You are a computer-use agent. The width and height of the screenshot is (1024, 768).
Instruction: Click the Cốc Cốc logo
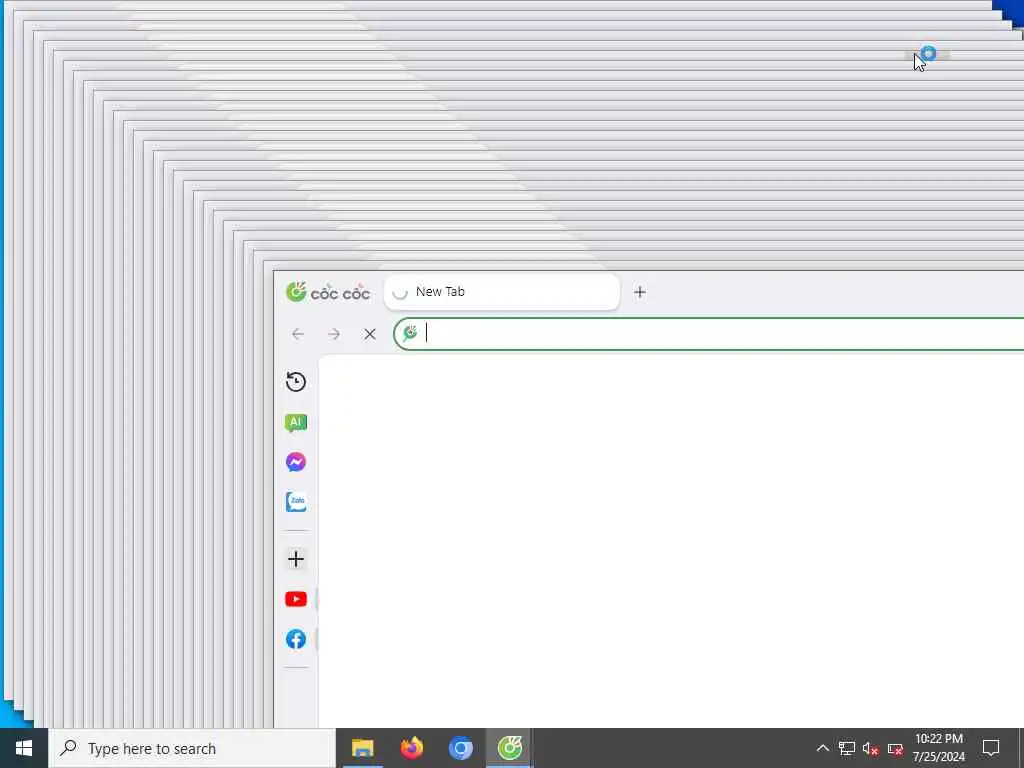(328, 292)
